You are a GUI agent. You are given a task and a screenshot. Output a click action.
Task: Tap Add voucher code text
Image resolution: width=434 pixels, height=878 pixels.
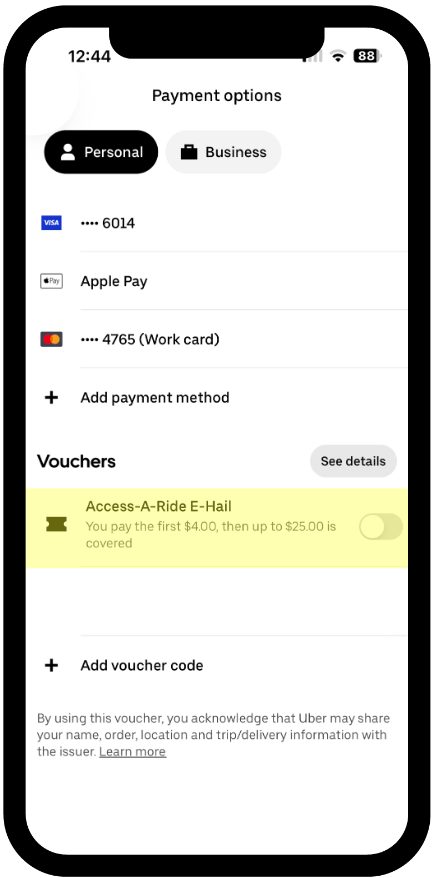142,665
